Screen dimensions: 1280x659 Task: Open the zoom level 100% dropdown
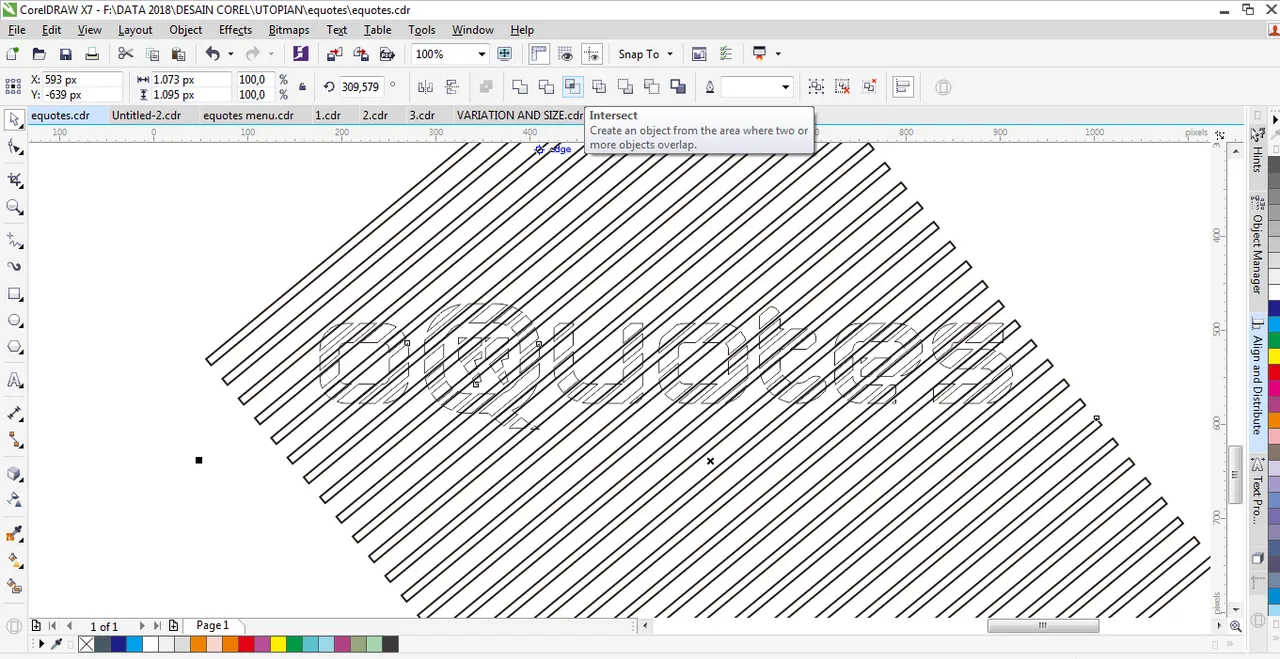click(481, 54)
